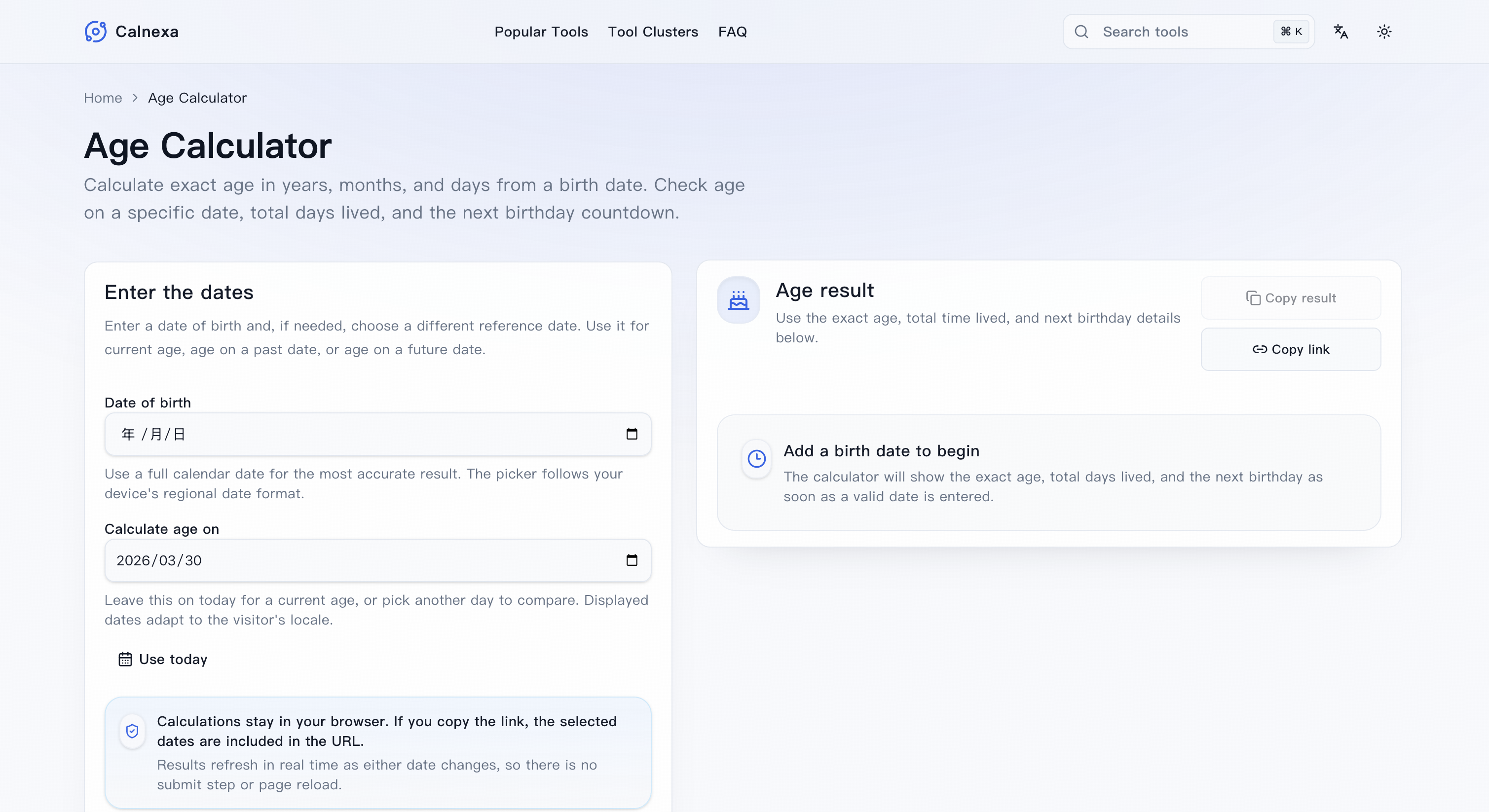
Task: Click the clock icon in empty state
Action: [x=757, y=458]
